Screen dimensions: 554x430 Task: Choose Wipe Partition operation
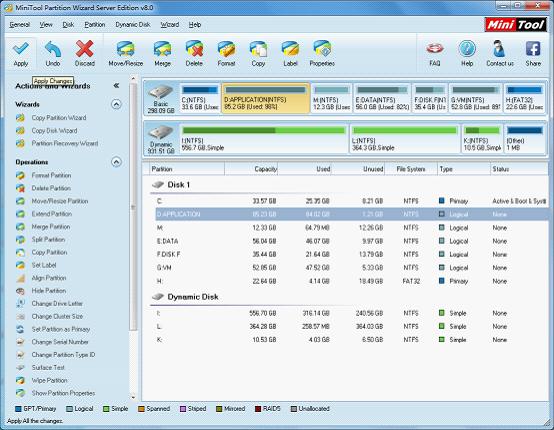49,380
